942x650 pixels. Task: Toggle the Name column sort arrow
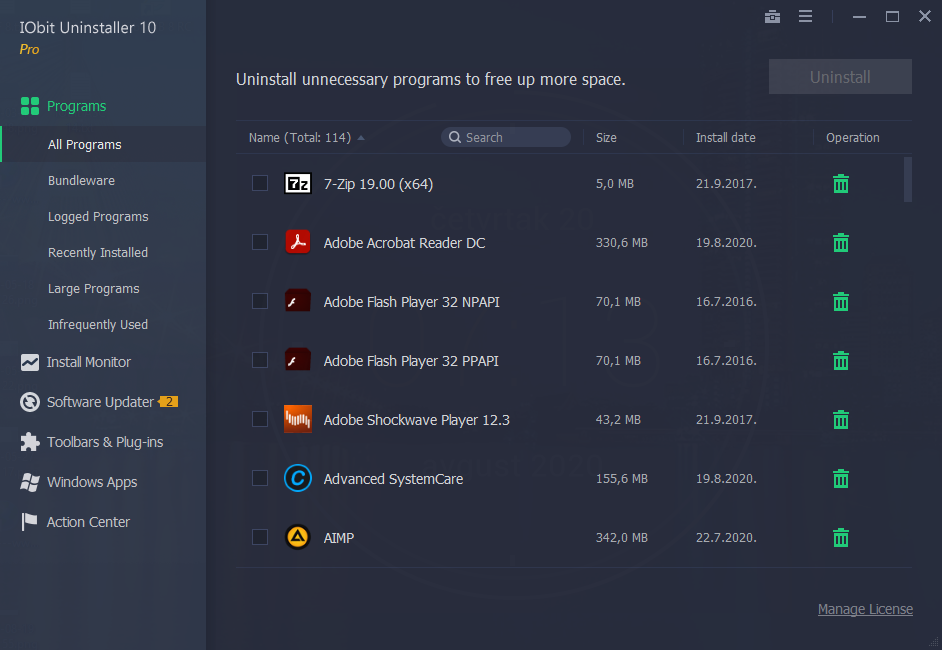tap(360, 138)
